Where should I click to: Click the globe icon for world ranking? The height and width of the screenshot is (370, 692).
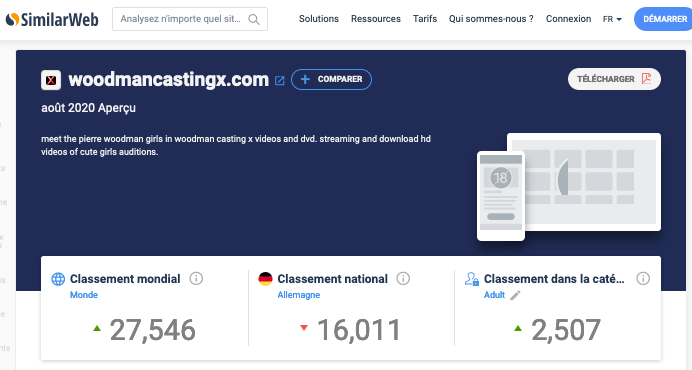pyautogui.click(x=58, y=279)
